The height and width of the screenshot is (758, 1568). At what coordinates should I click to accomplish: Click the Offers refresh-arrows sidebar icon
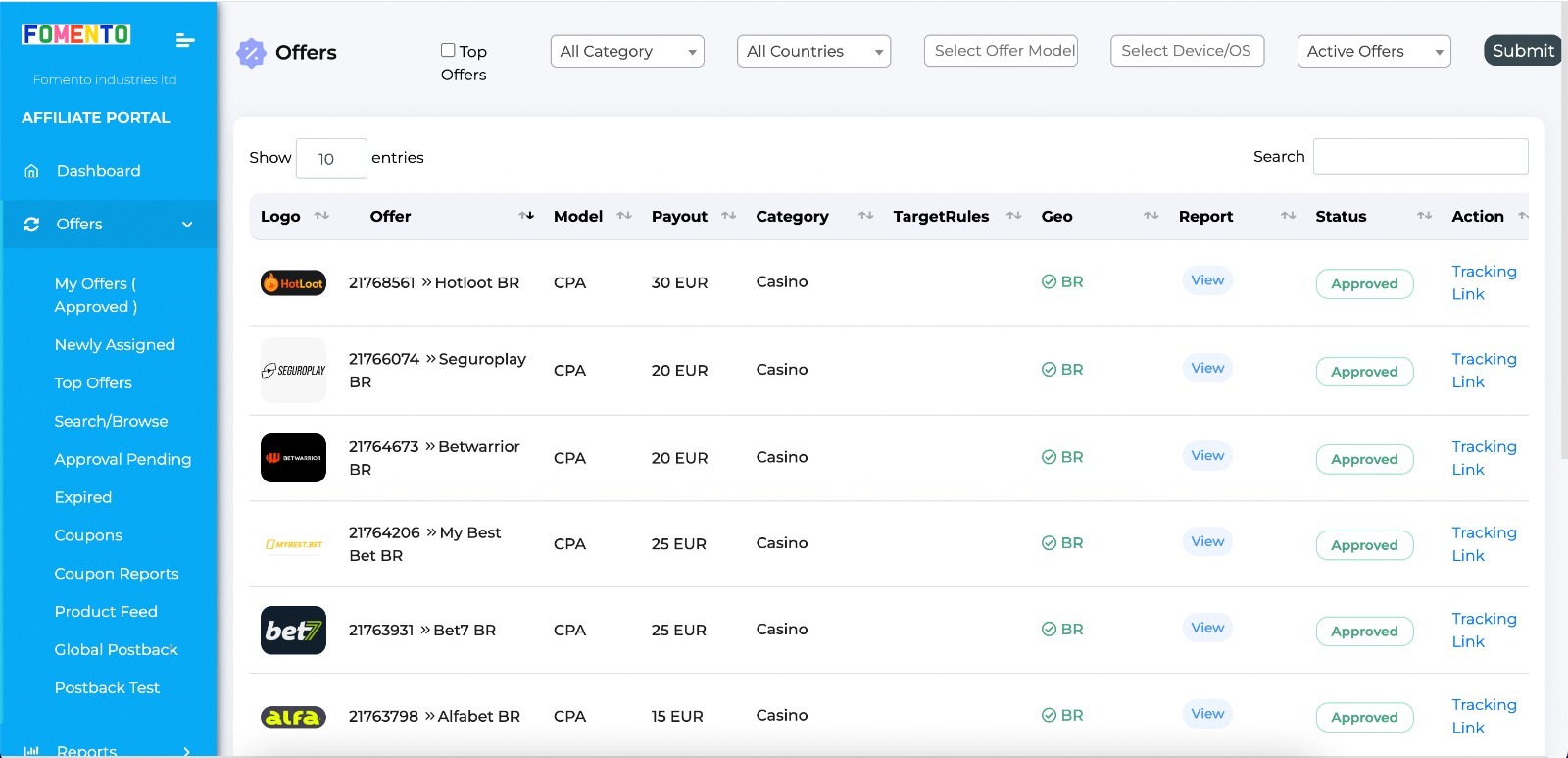coord(31,225)
